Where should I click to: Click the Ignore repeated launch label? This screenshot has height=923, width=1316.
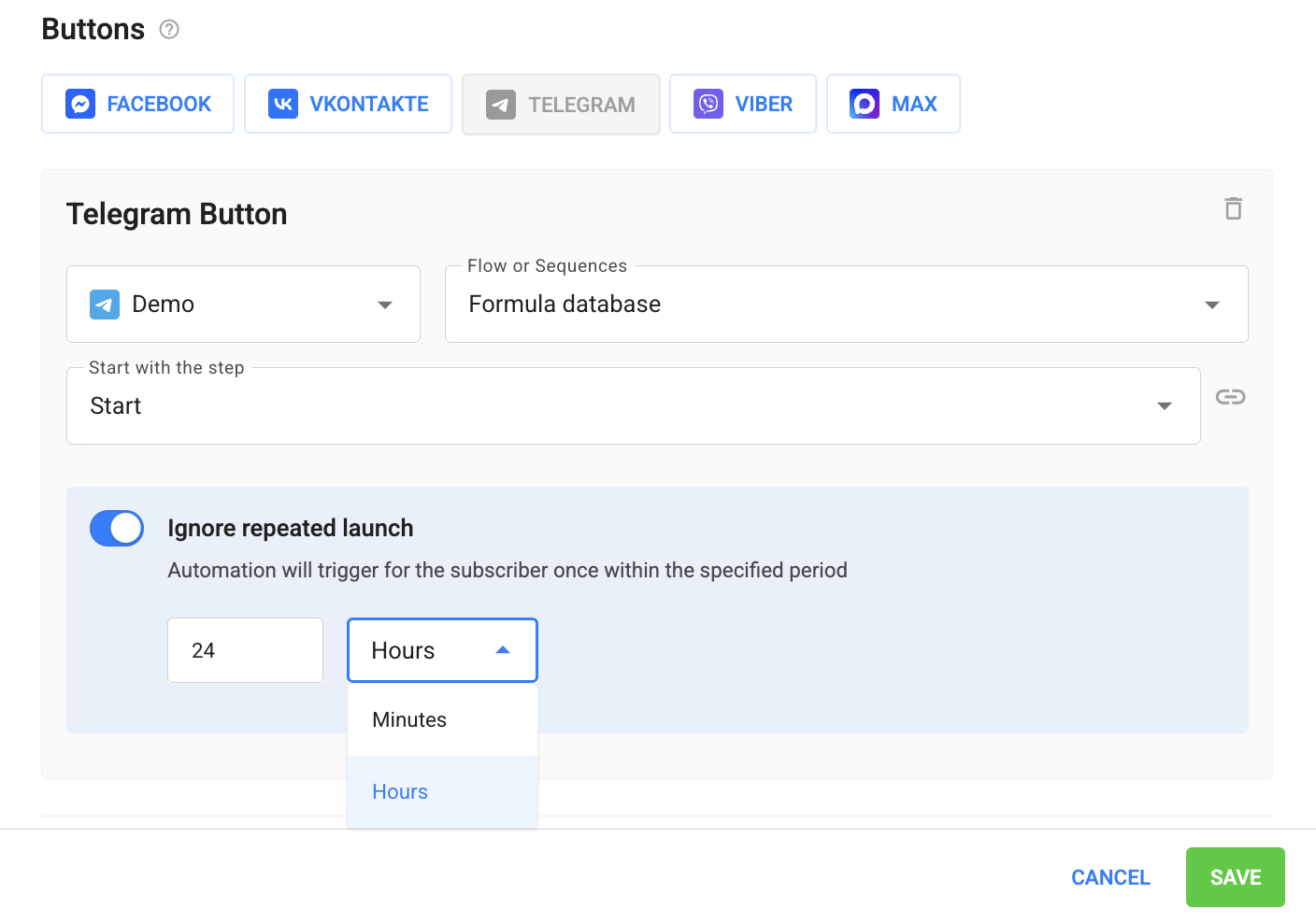(291, 528)
